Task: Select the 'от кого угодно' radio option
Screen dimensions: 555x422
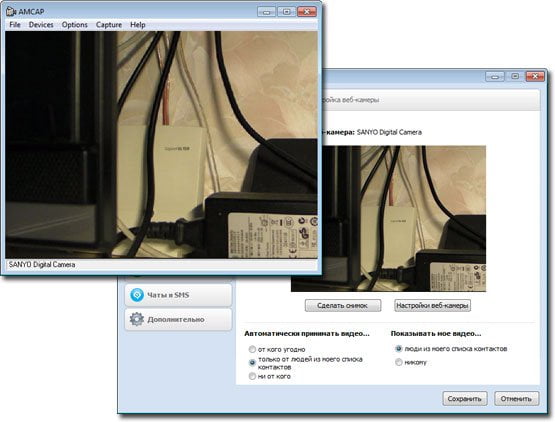Action: point(252,349)
